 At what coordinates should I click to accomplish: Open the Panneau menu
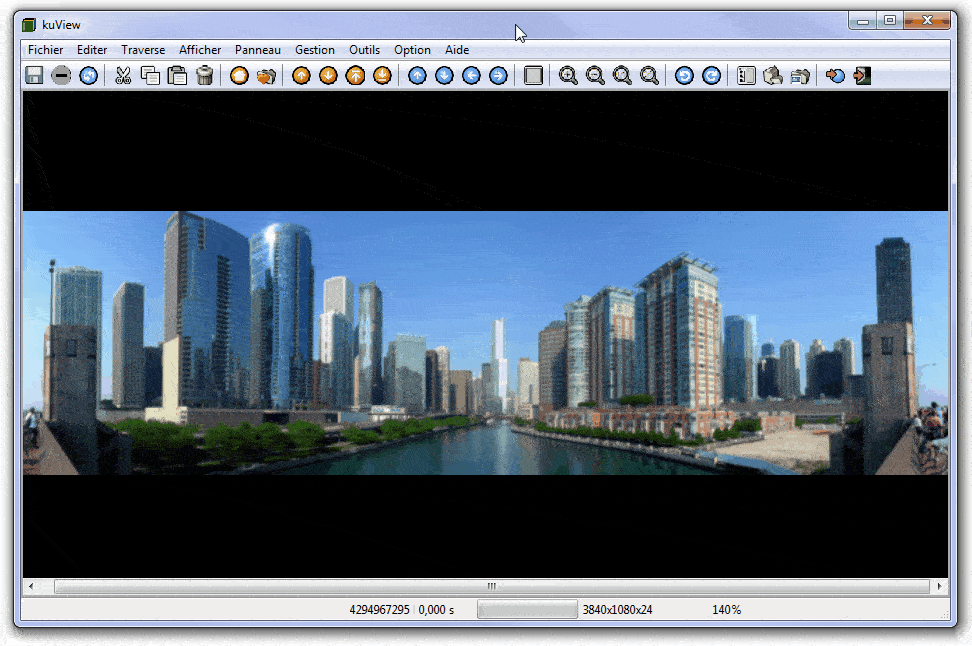click(x=258, y=50)
